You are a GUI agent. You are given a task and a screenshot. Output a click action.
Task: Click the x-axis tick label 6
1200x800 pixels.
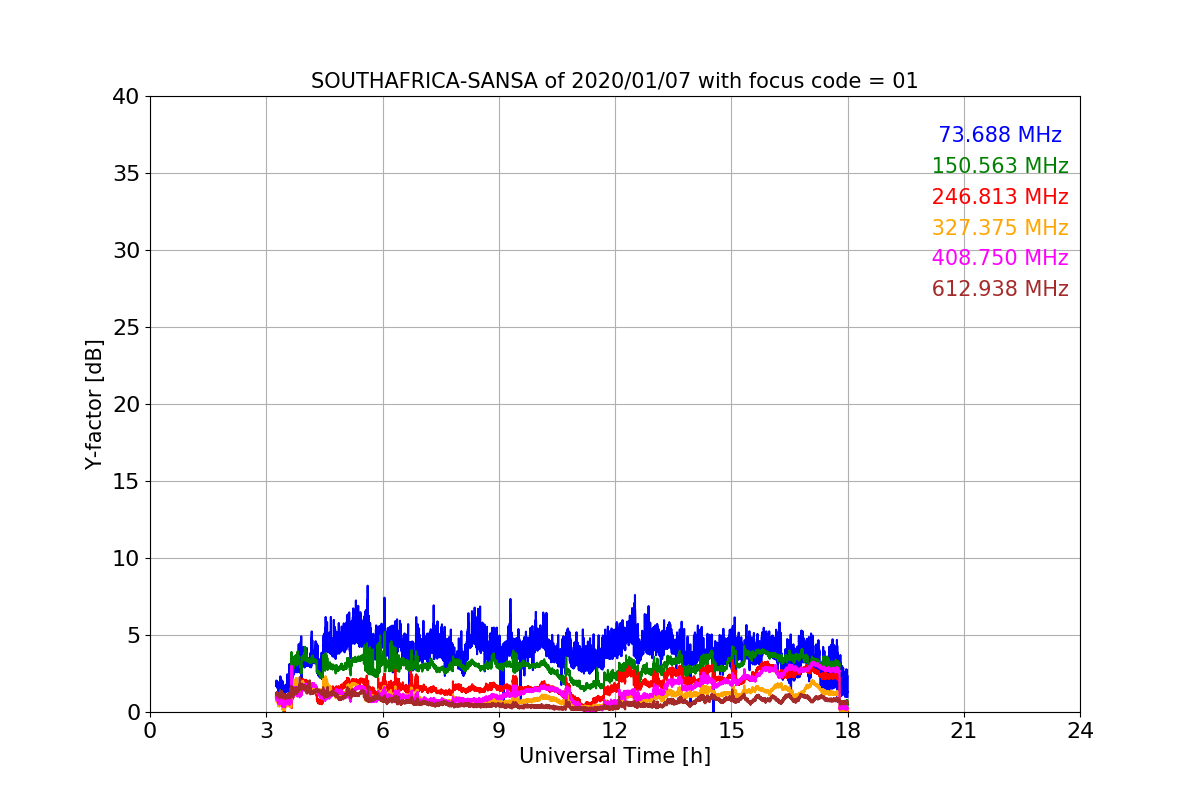pos(383,731)
